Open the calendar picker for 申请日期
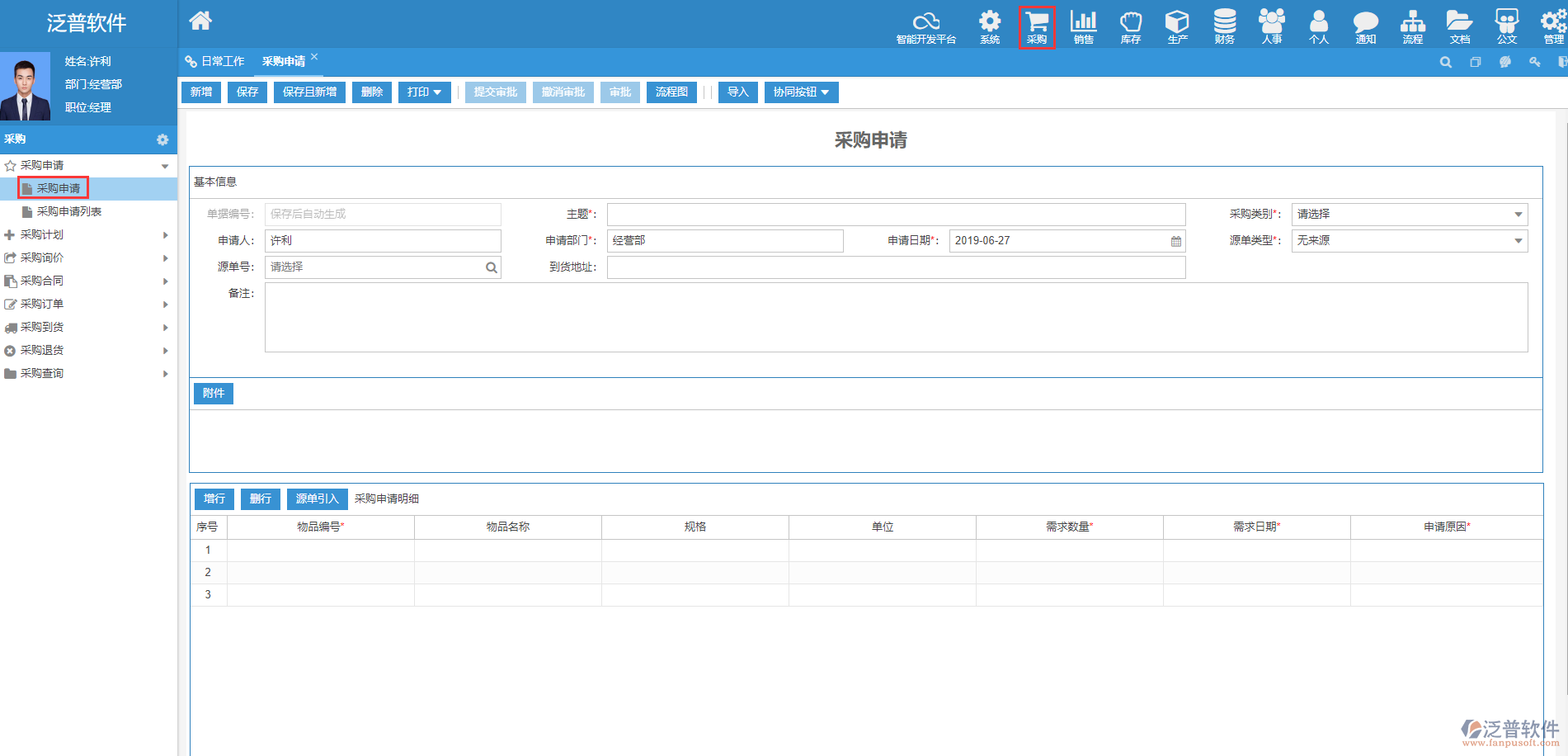The image size is (1568, 756). [x=1175, y=241]
